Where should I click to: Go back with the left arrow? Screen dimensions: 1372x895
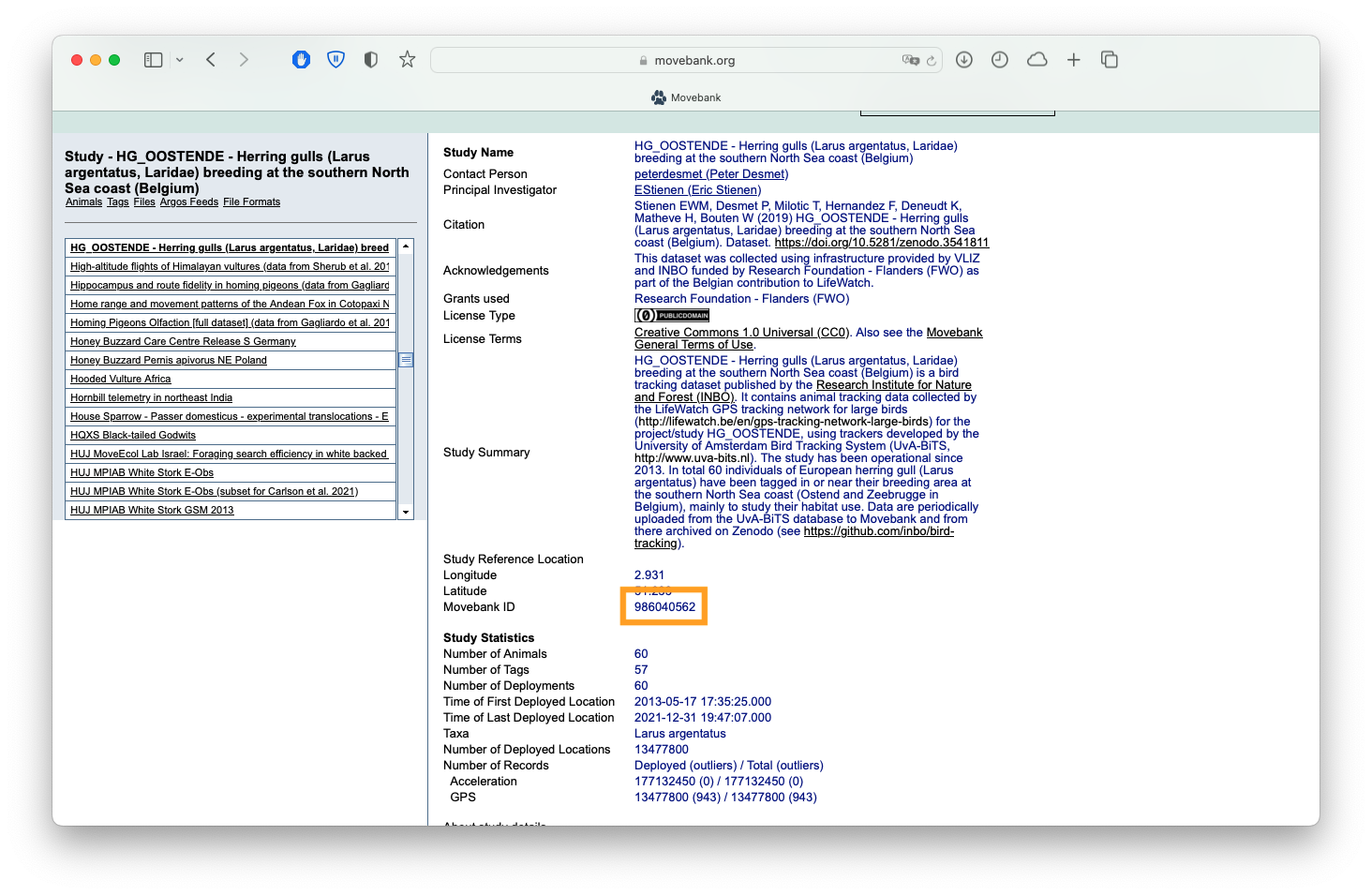211,60
